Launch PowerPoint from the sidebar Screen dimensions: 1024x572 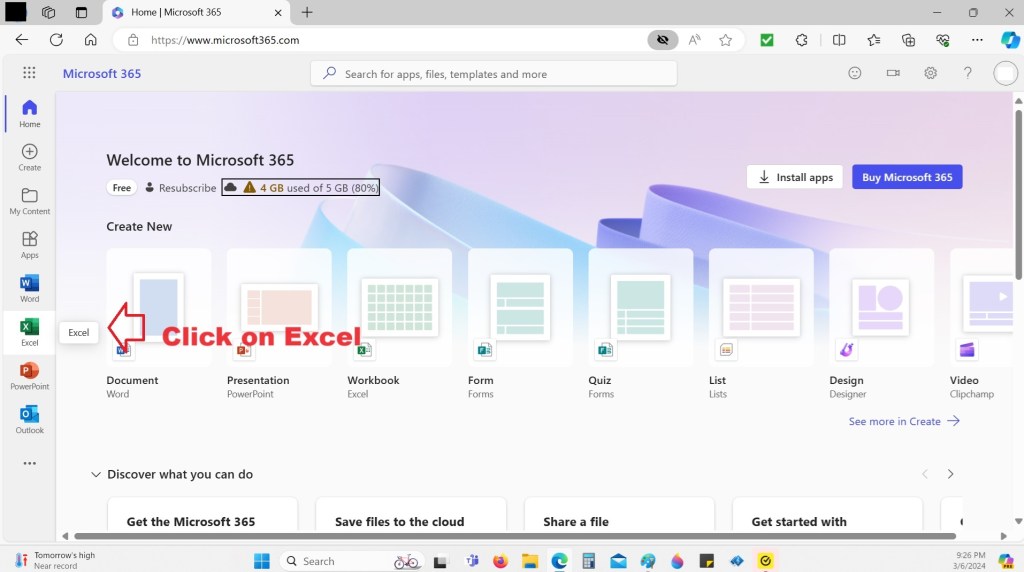pos(29,375)
